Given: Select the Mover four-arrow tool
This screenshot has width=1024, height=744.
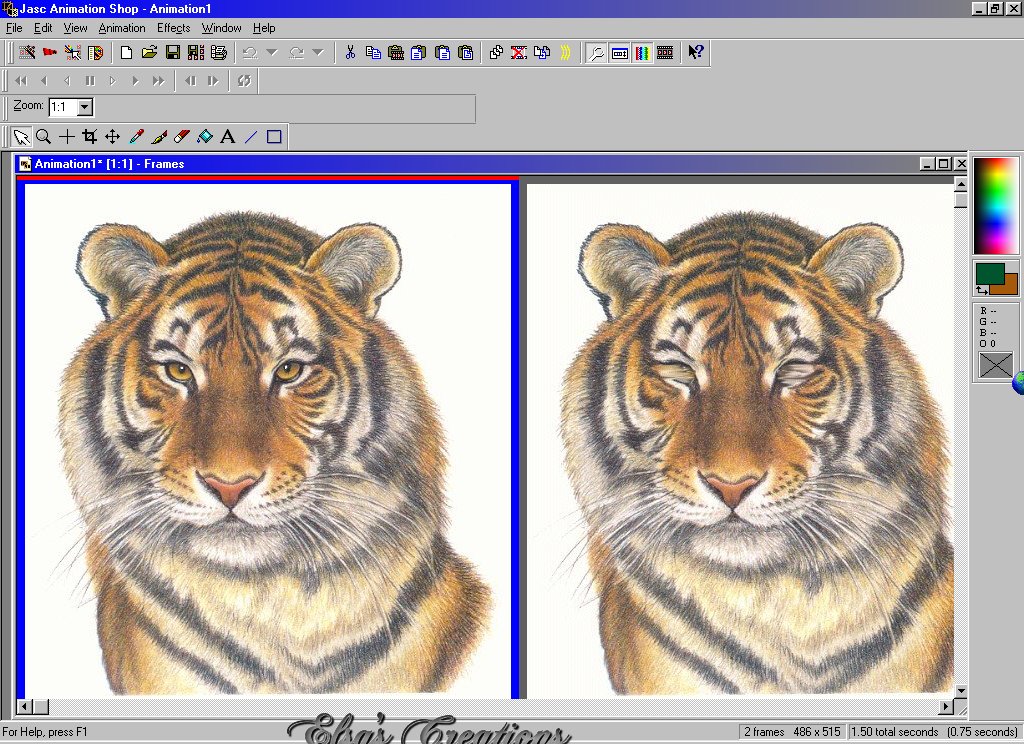Looking at the screenshot, I should pyautogui.click(x=113, y=137).
